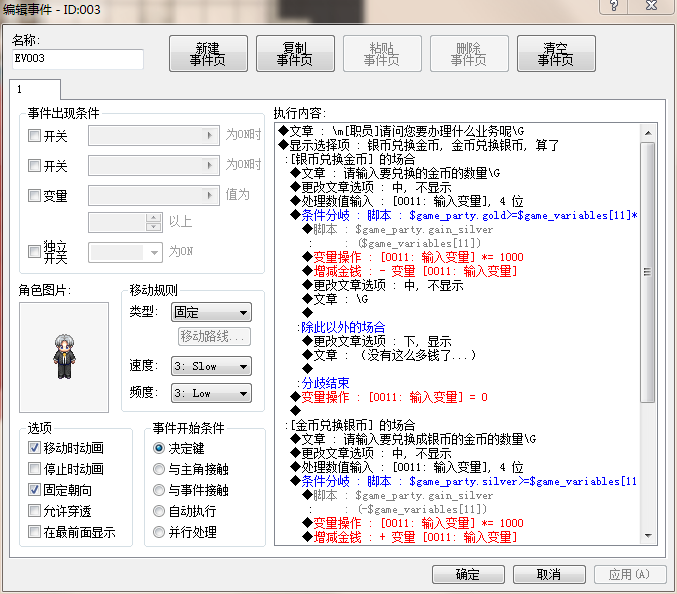Select the 与主角接触 trigger radio button
The width and height of the screenshot is (677, 594).
pyautogui.click(x=159, y=469)
